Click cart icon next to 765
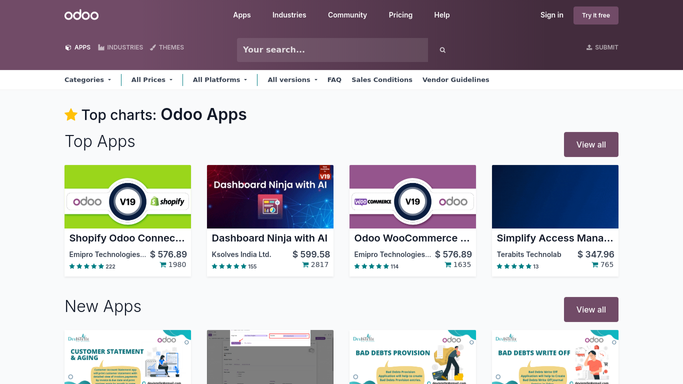 coord(595,265)
